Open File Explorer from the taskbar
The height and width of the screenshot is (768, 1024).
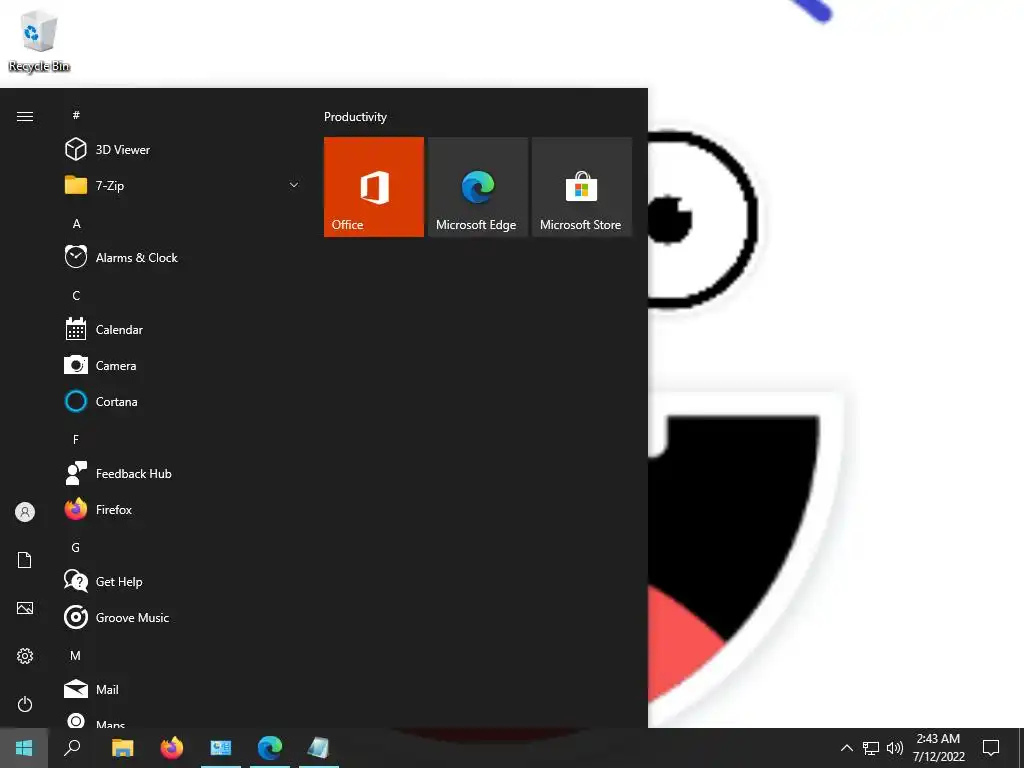(122, 748)
